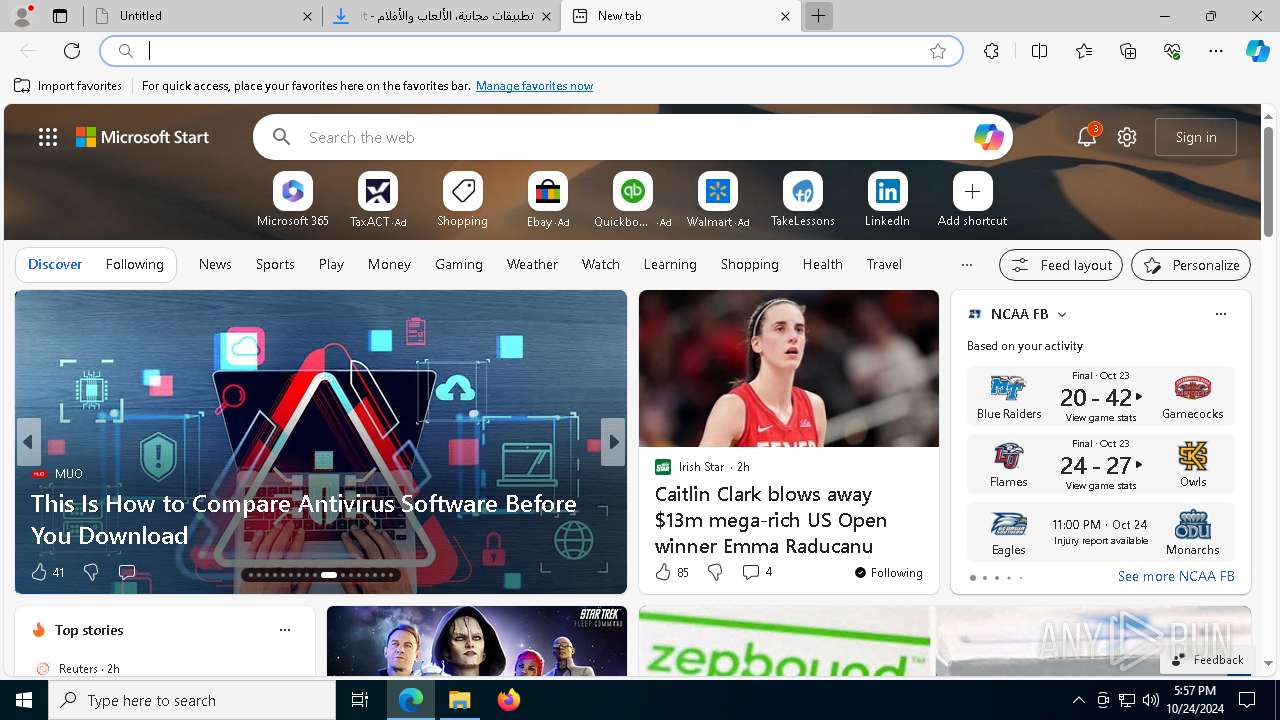
Task: Select Following feed tab
Action: [134, 264]
